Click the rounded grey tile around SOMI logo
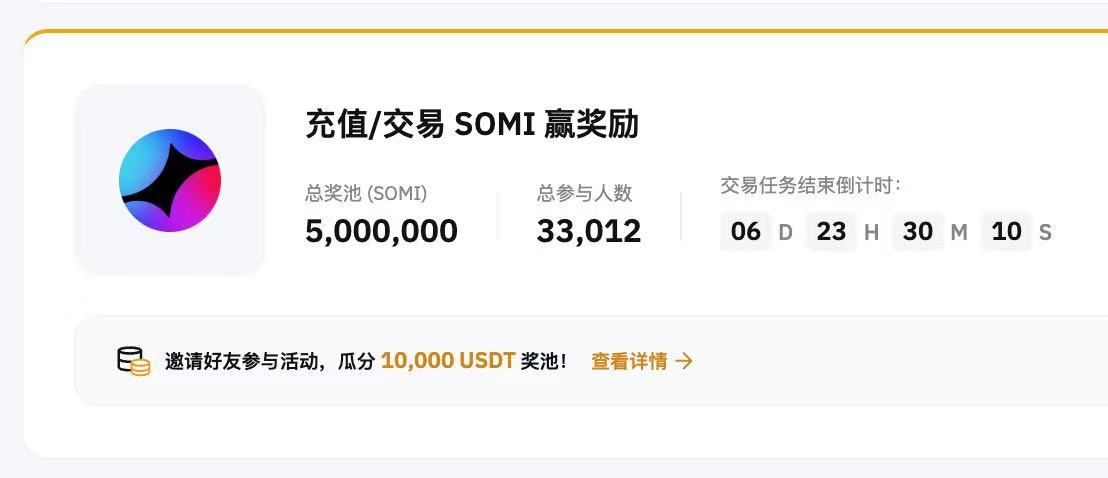Screen dimensions: 1108x478 170,180
